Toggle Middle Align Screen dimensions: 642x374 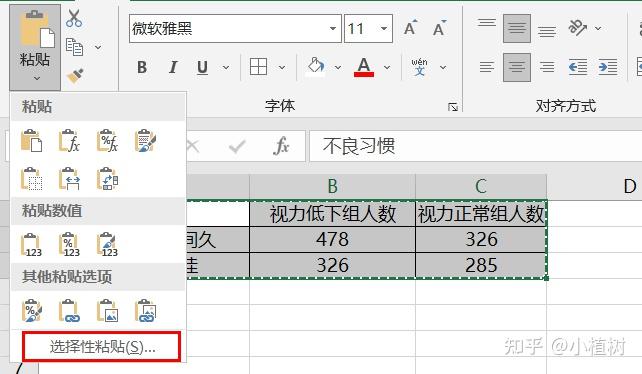click(x=517, y=28)
